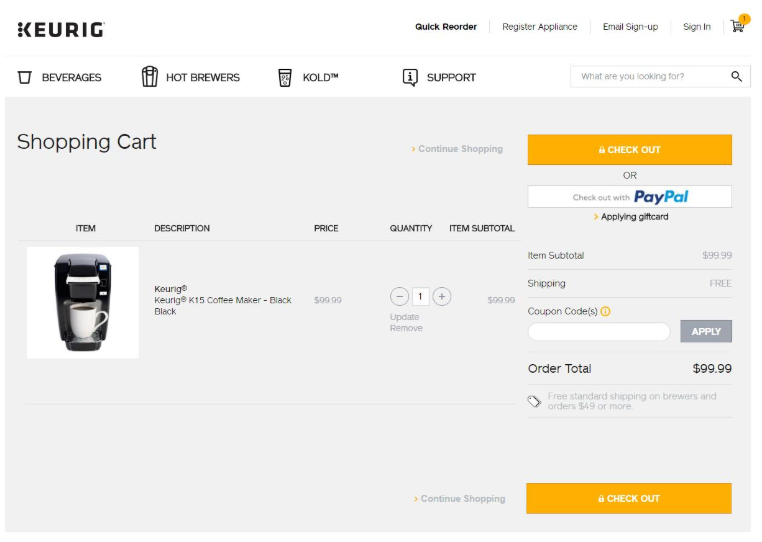Apply the coupon code

pyautogui.click(x=705, y=331)
